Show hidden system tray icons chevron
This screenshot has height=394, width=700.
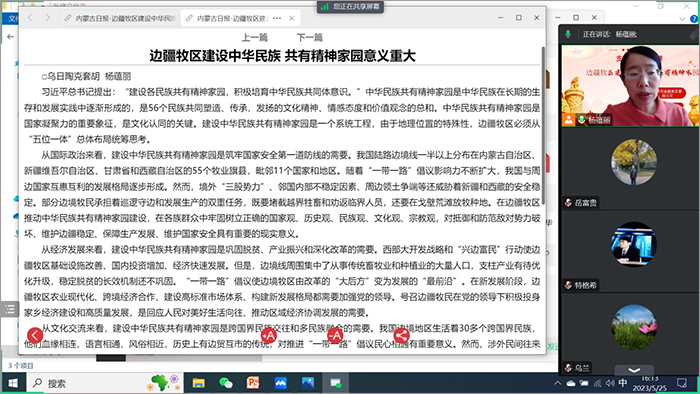558,383
